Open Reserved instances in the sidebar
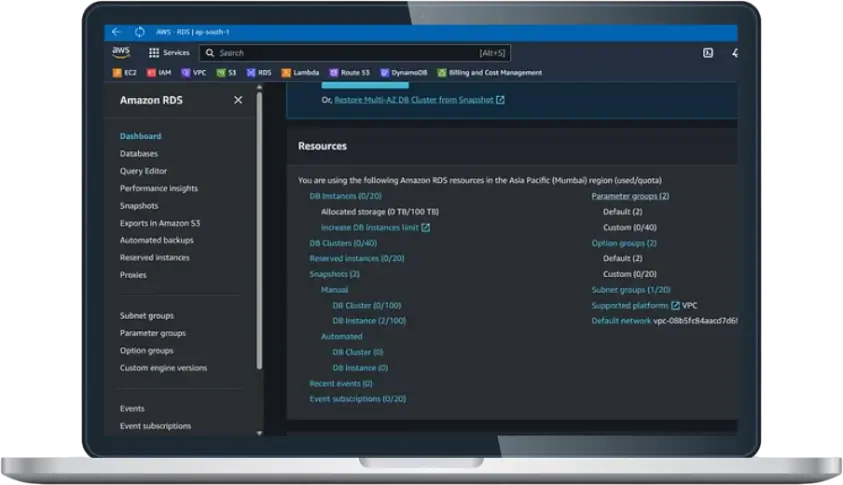Viewport: 843px width, 485px height. [x=155, y=258]
